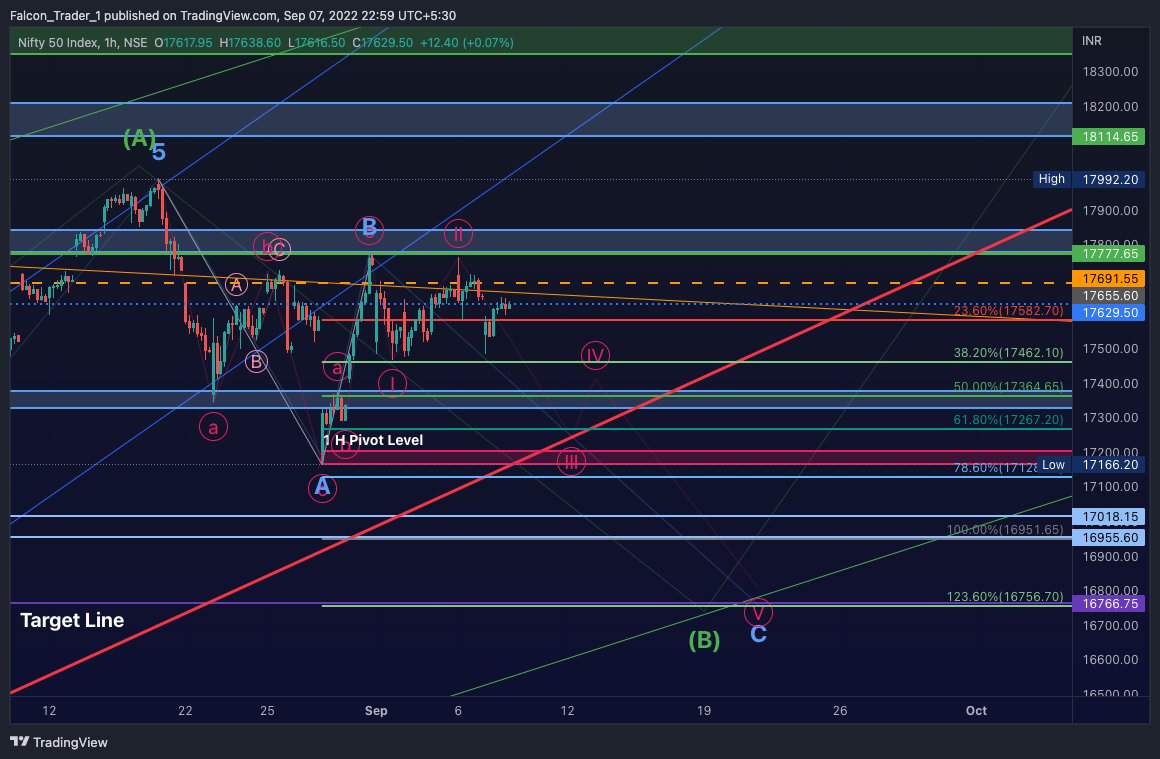The image size is (1160, 759).
Task: Click the 17400.00 price axis tick
Action: [x=1110, y=383]
